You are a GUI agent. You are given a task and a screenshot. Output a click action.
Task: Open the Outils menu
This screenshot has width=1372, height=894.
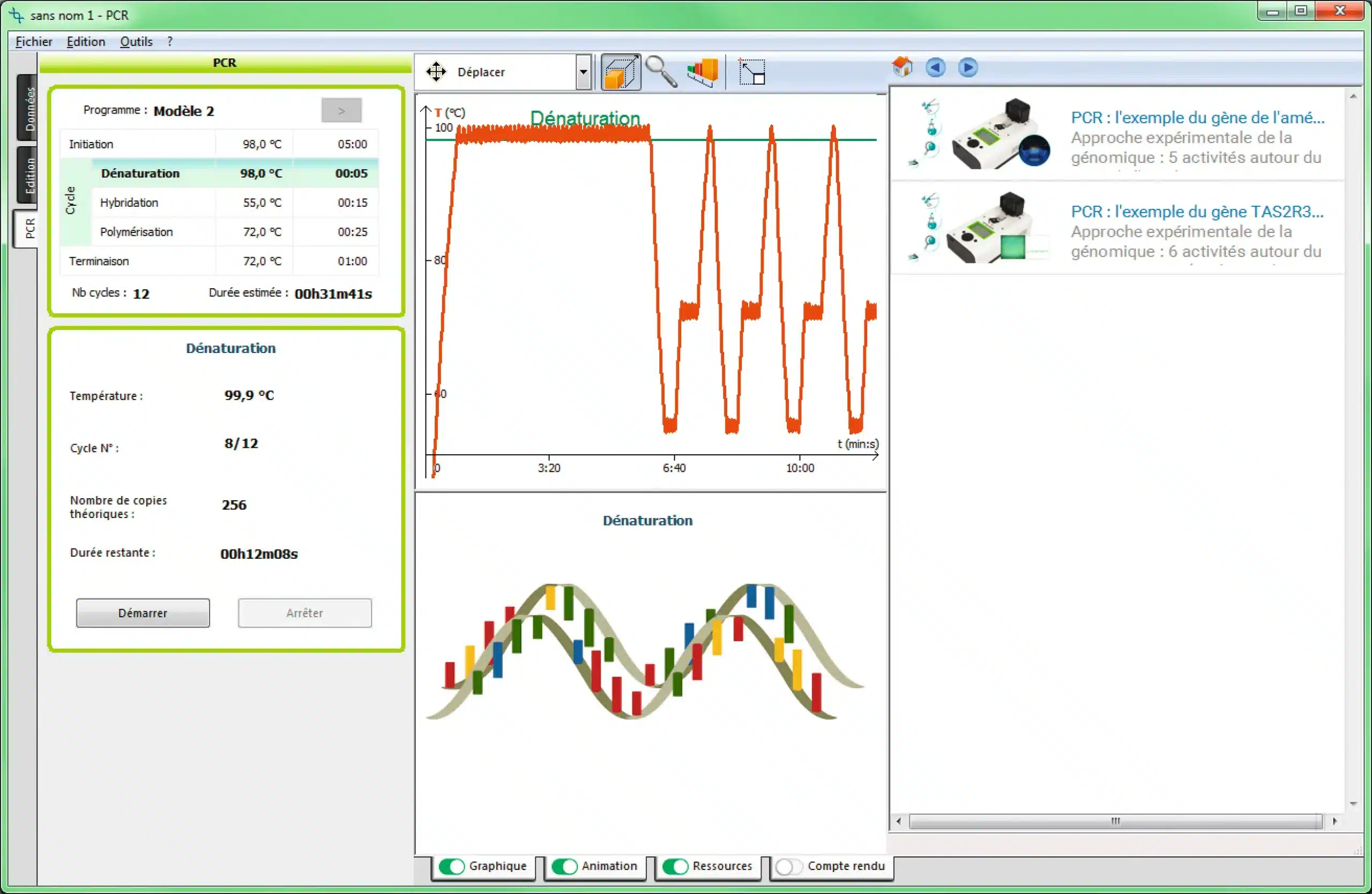[136, 41]
